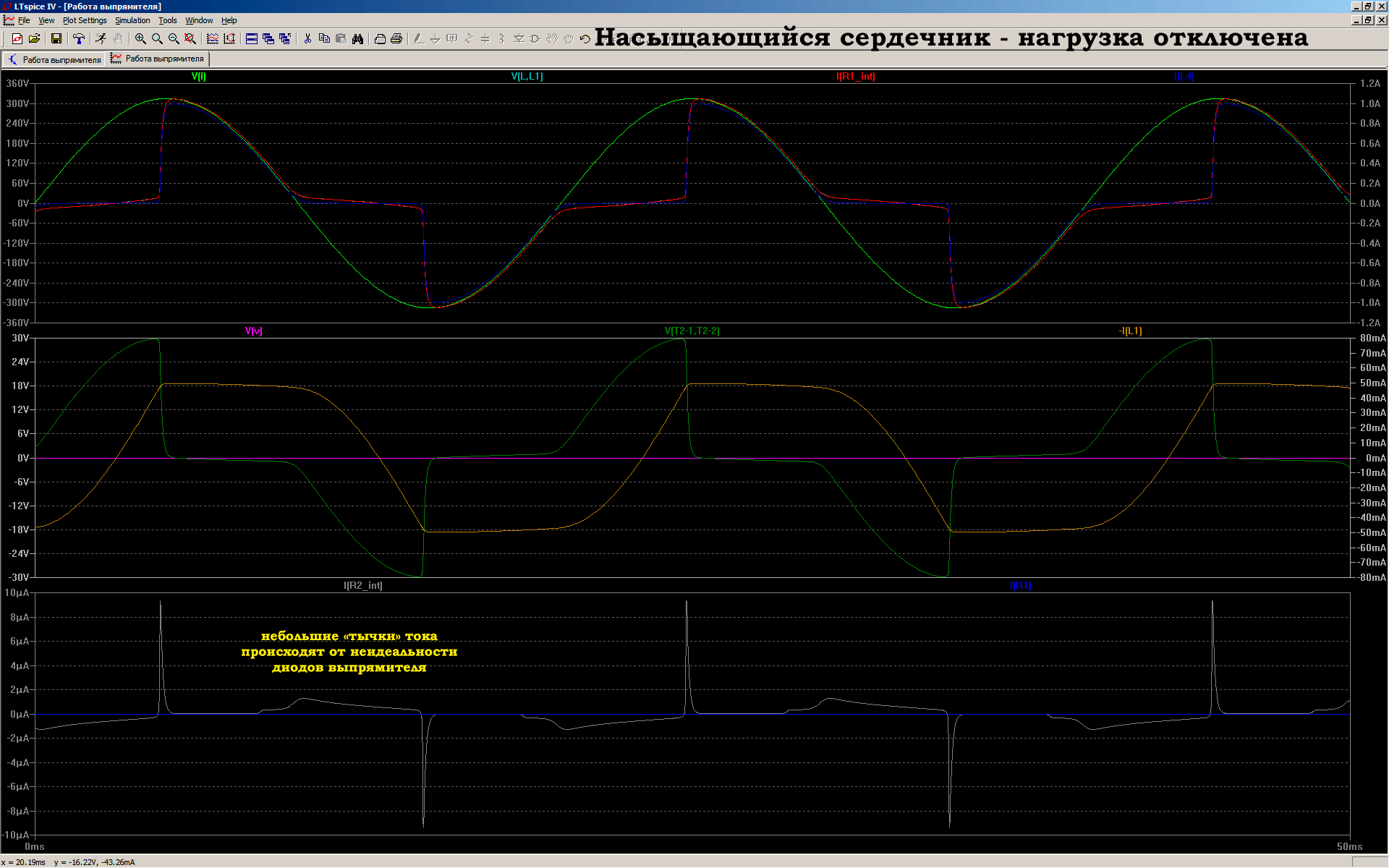Click the Zoom In magnifier icon

(x=140, y=39)
